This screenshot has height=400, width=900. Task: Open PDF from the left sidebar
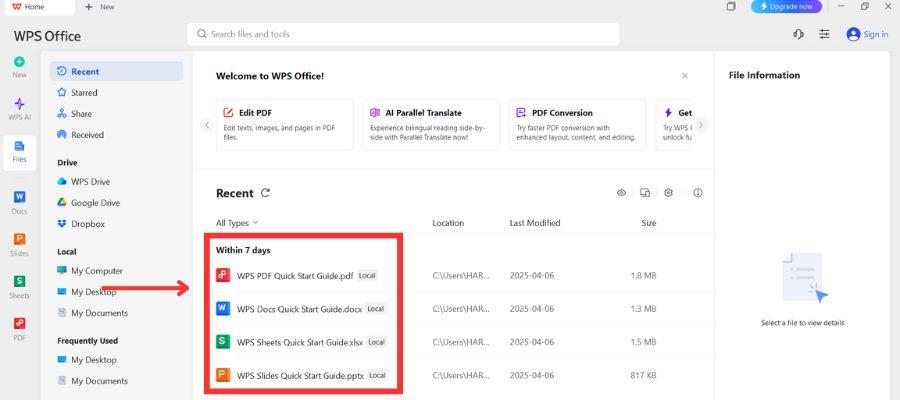[20, 329]
